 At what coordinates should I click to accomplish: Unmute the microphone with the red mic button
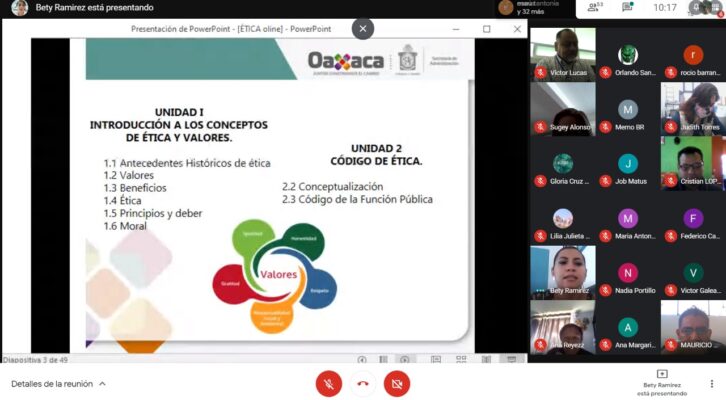tap(329, 384)
